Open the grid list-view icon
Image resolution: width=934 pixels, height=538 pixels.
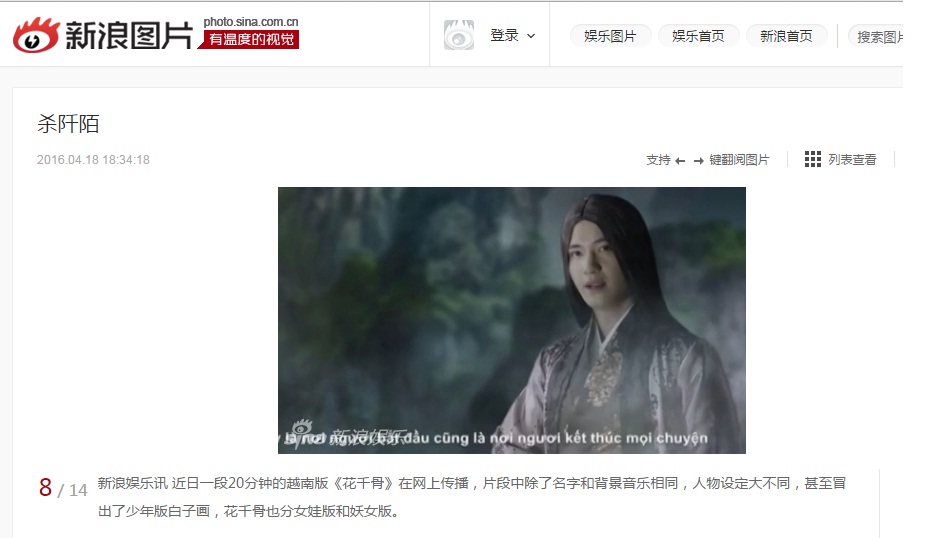[812, 159]
